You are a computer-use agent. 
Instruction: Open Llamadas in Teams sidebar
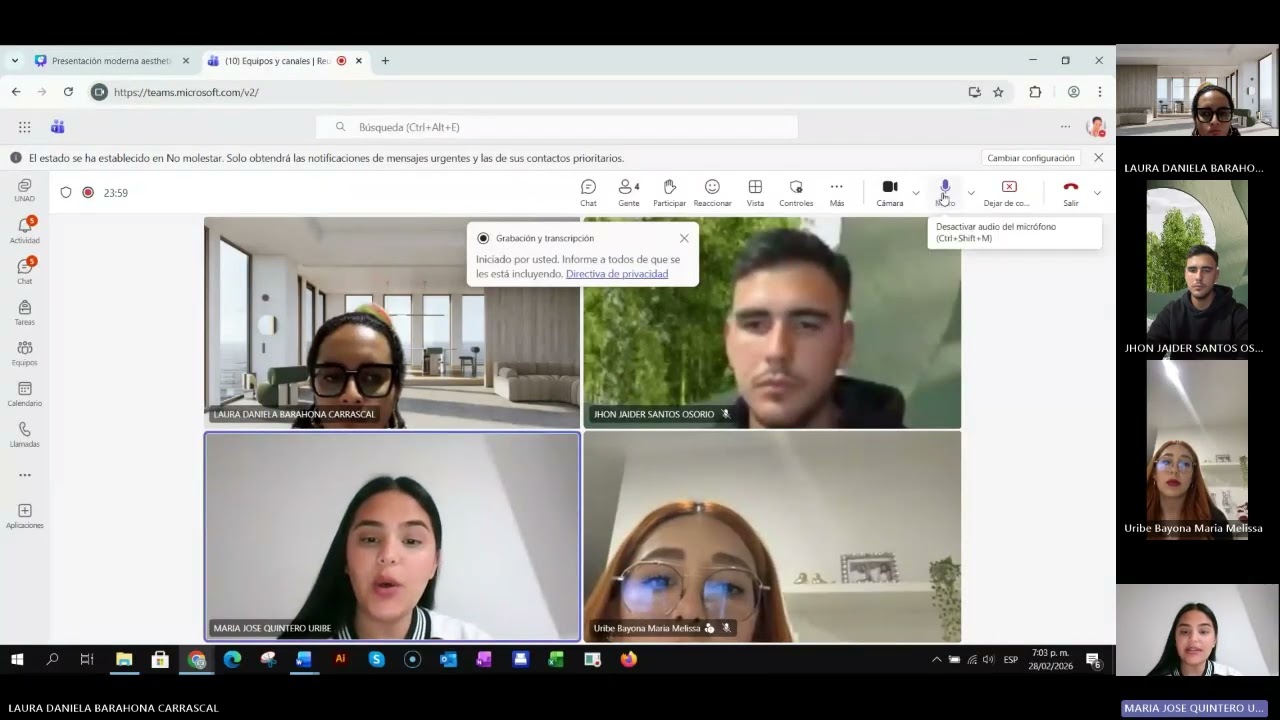(x=25, y=434)
